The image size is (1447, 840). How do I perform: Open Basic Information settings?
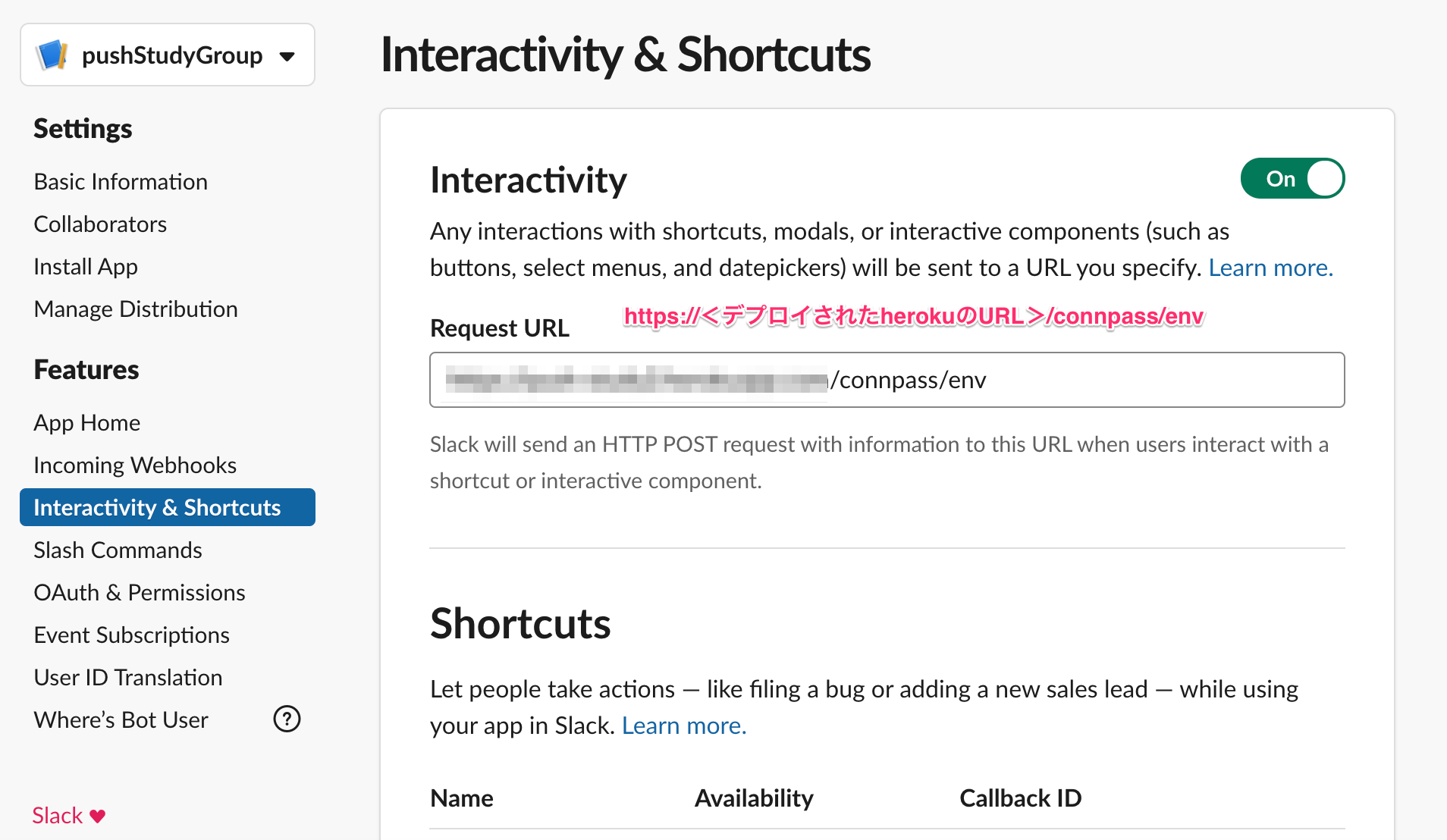[121, 182]
